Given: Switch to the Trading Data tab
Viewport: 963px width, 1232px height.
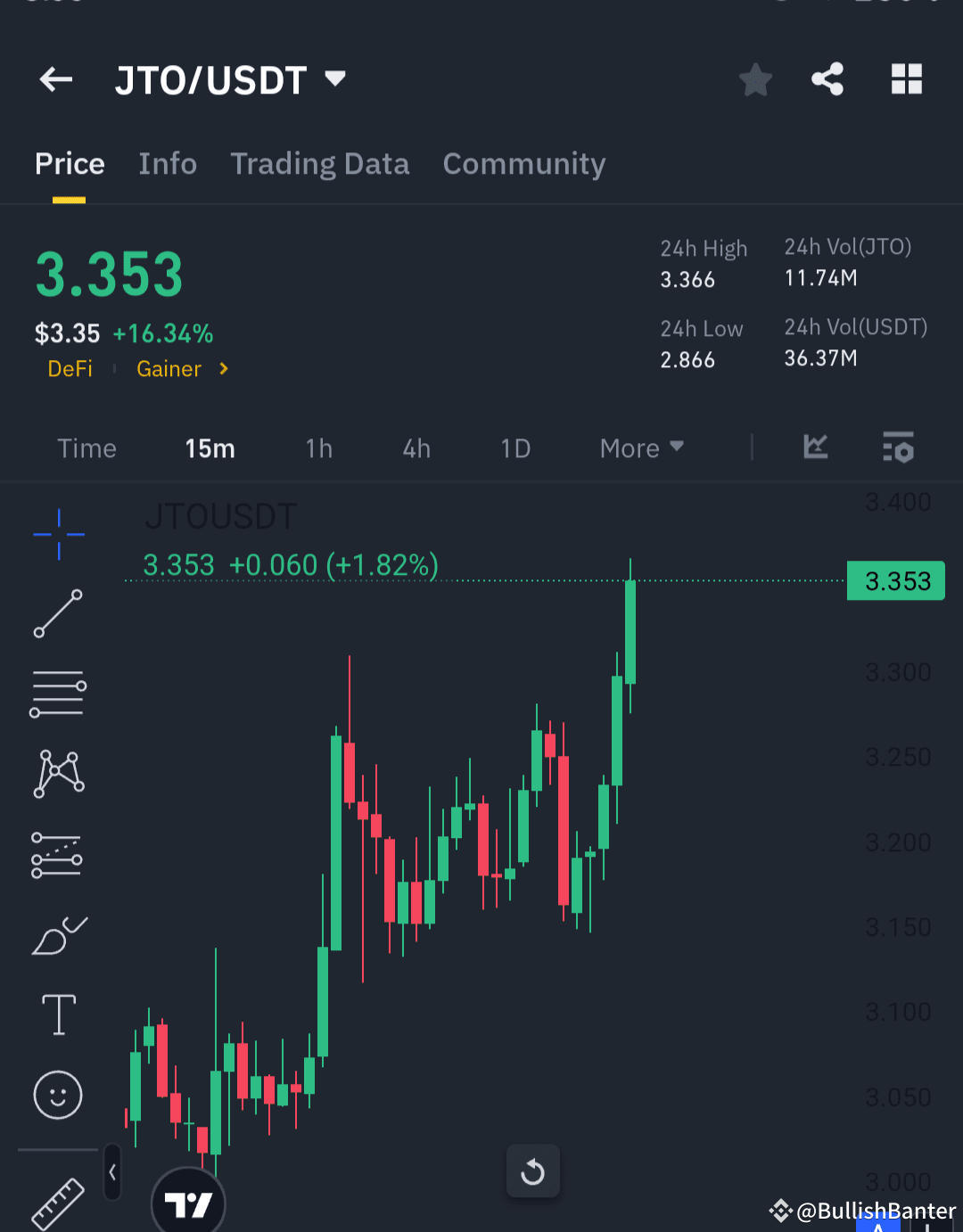Looking at the screenshot, I should (319, 164).
